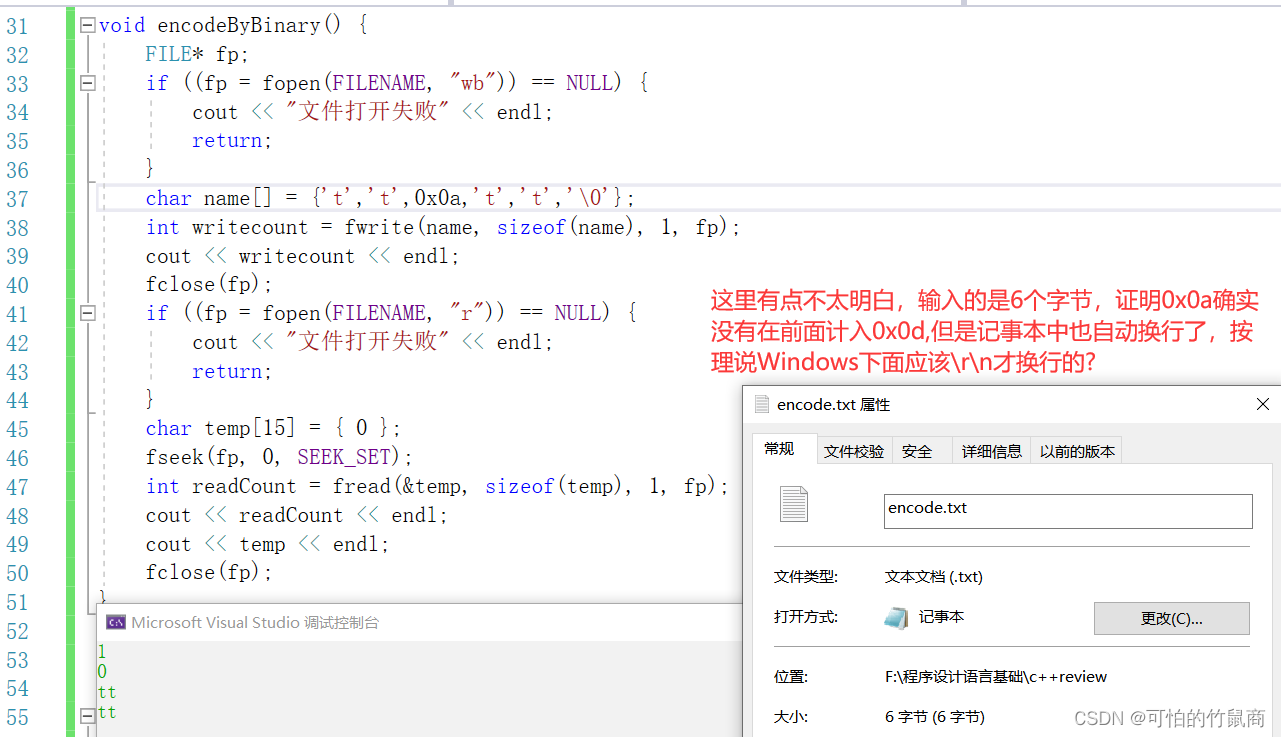The height and width of the screenshot is (737, 1281).
Task: Click the console output '1' line
Action: [x=102, y=651]
